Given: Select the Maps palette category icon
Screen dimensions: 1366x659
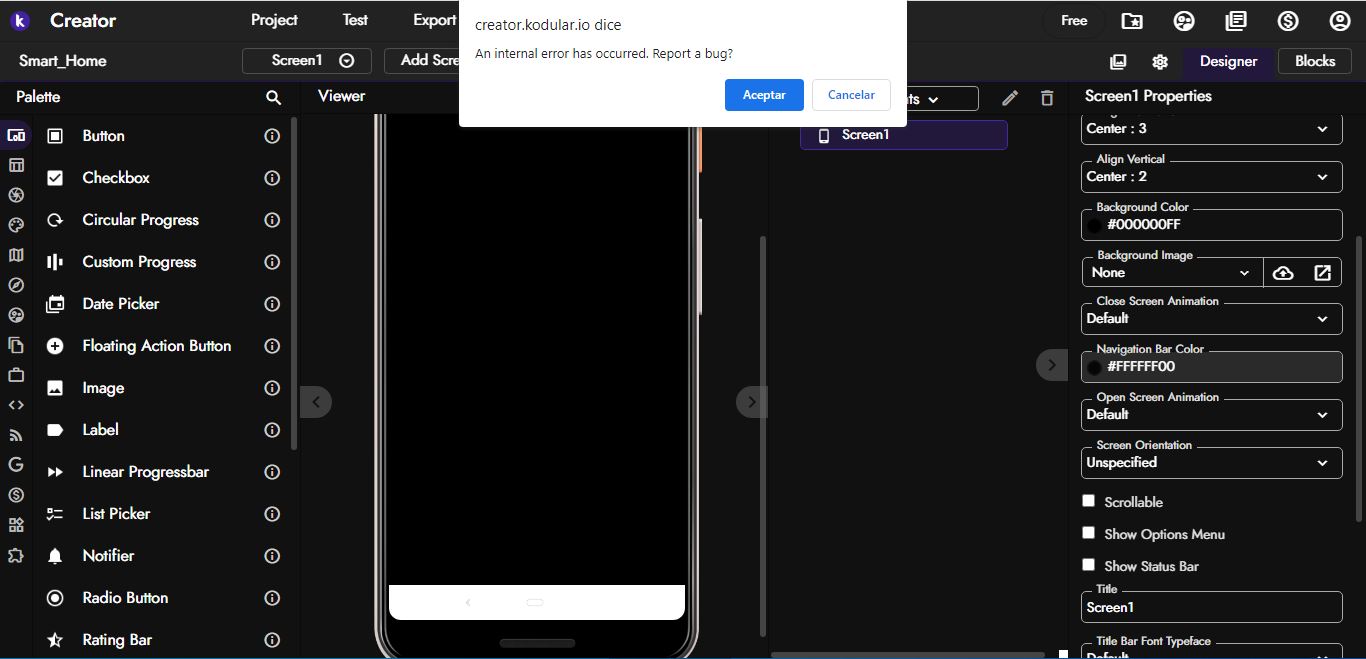Looking at the screenshot, I should coord(16,255).
